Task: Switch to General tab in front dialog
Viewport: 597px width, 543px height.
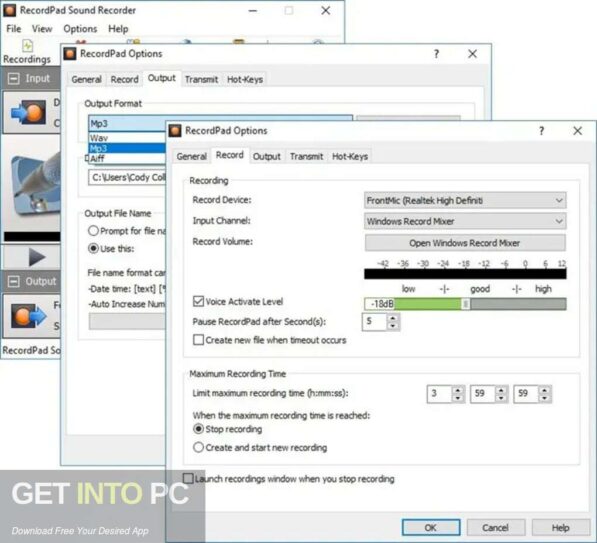Action: 192,157
